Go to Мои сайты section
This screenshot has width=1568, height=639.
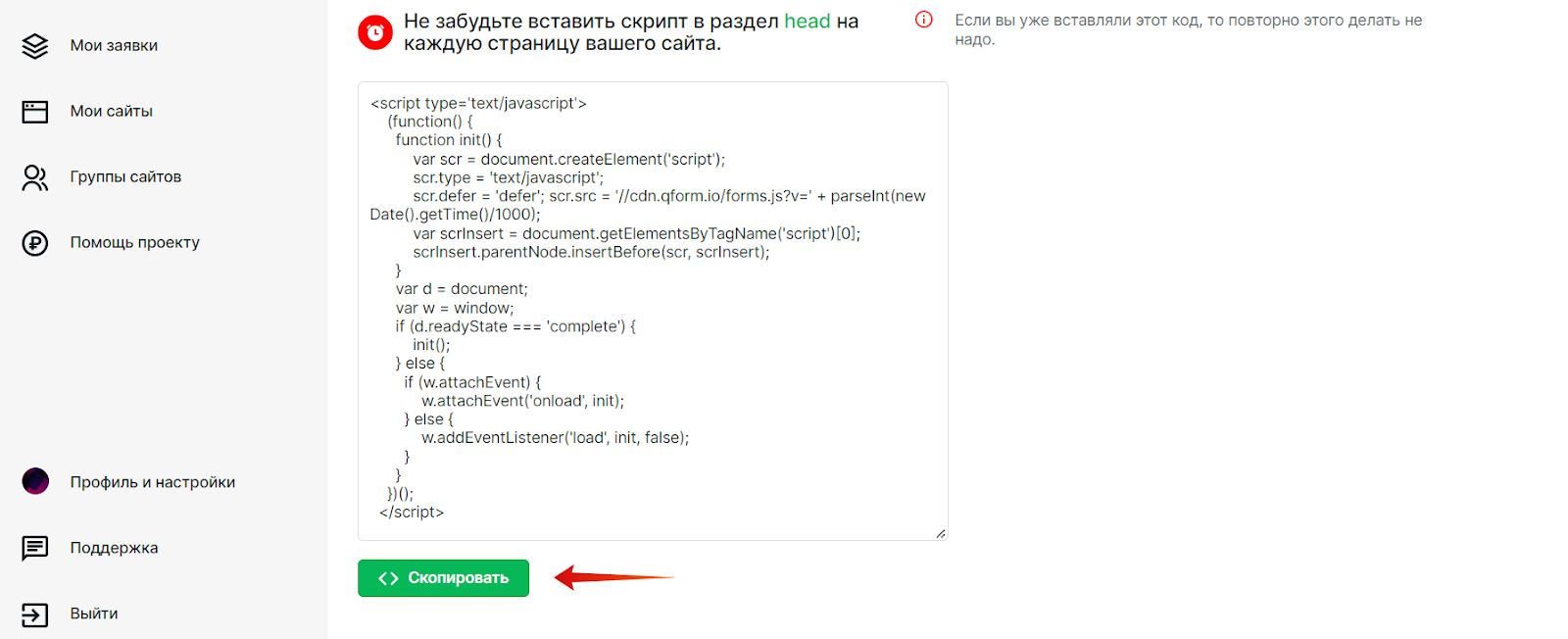pyautogui.click(x=112, y=112)
